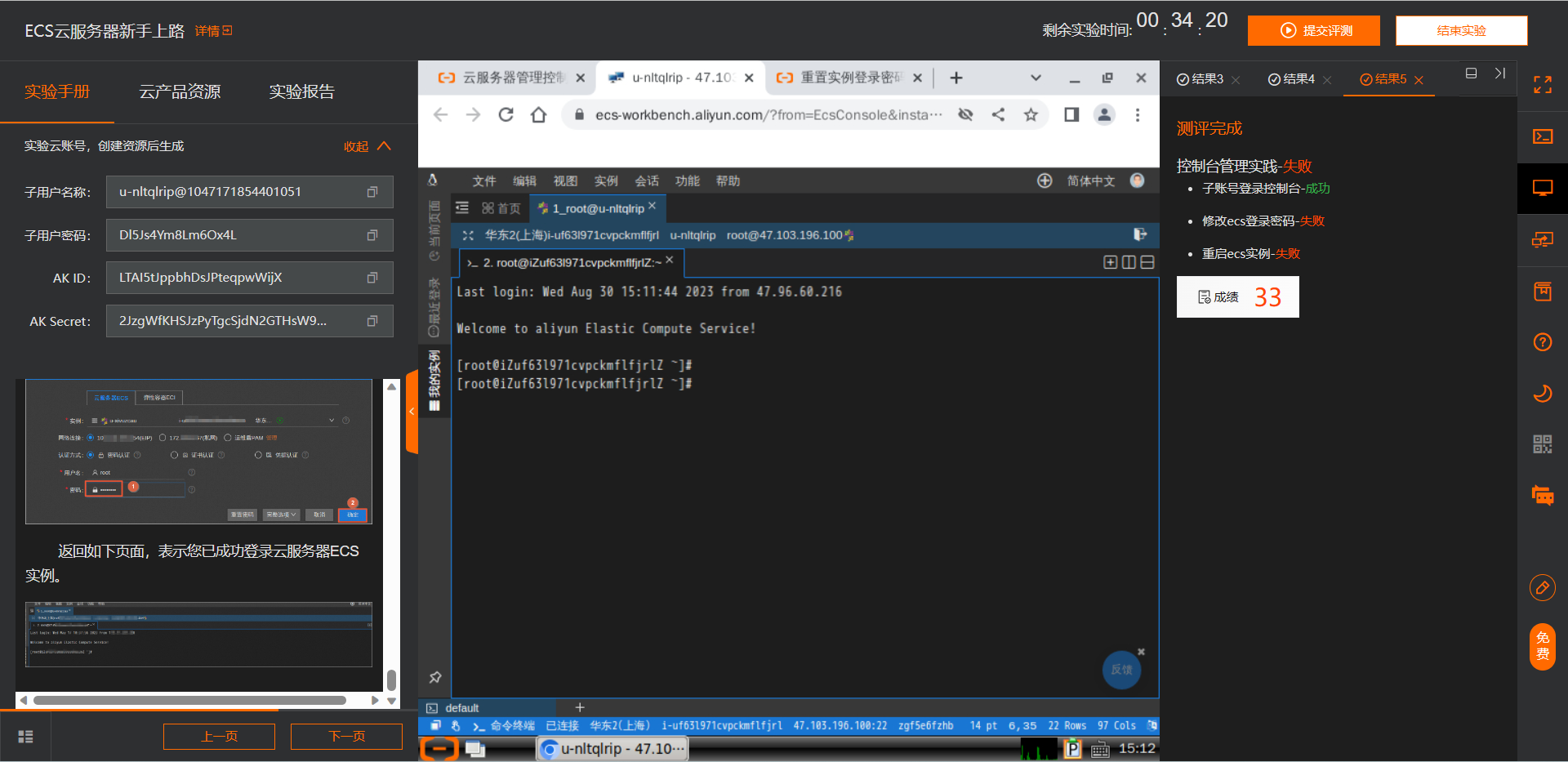
Task: Collapse the credentials section with 收起
Action: (367, 146)
